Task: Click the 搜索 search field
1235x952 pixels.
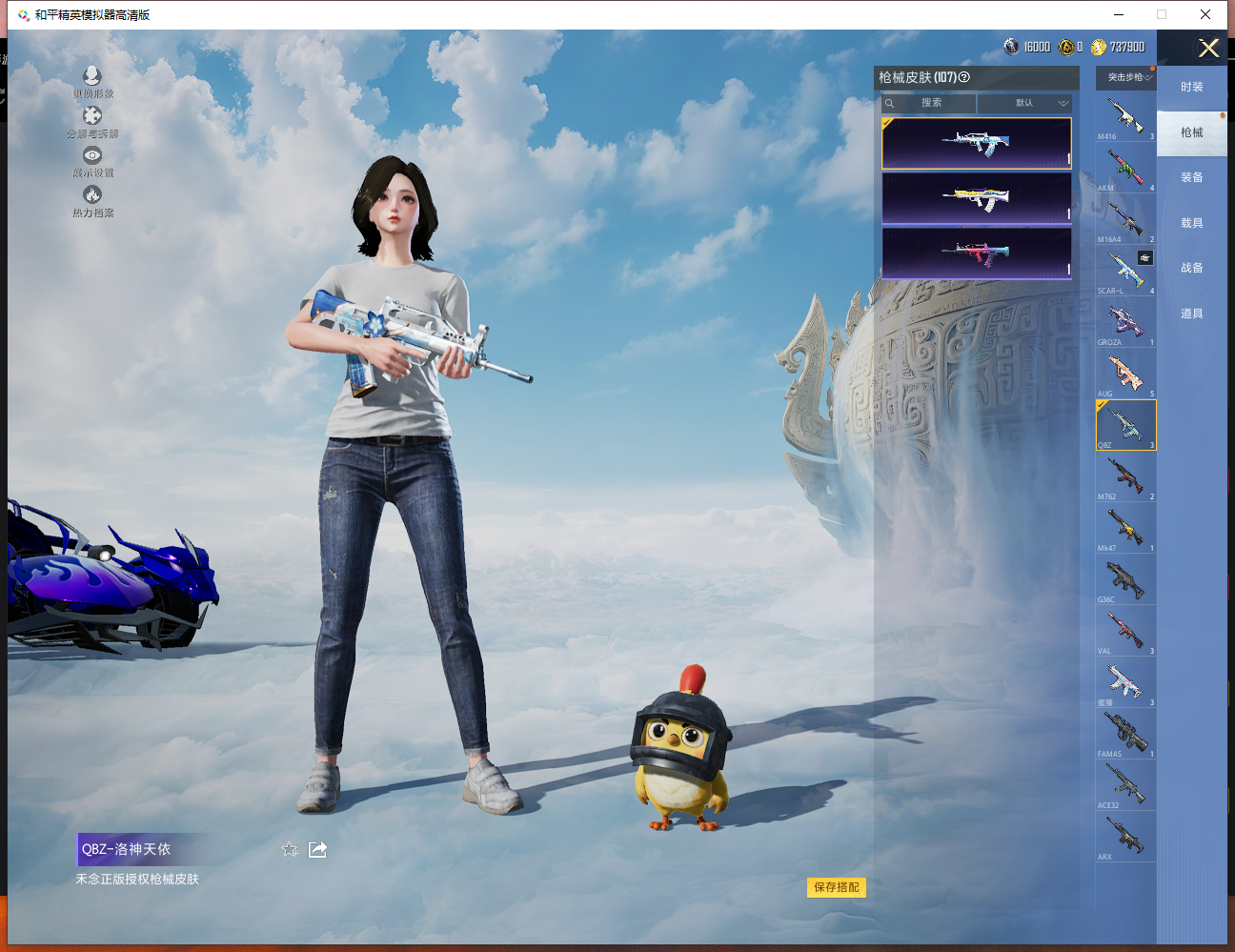Action: [929, 103]
